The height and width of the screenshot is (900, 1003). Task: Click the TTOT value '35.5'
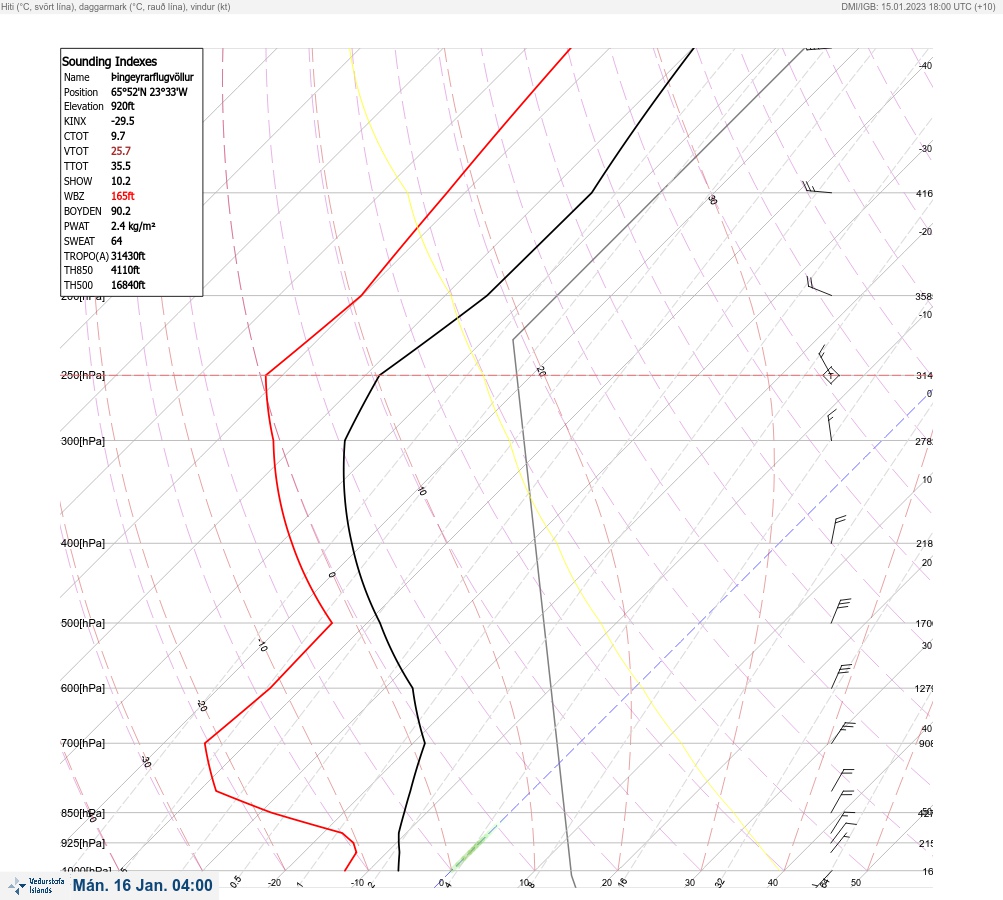pyautogui.click(x=120, y=166)
